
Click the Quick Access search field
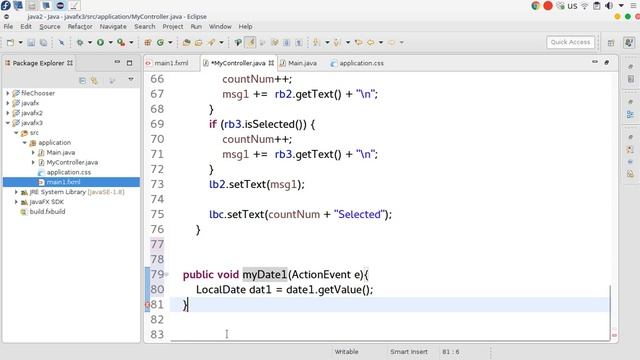pos(570,42)
